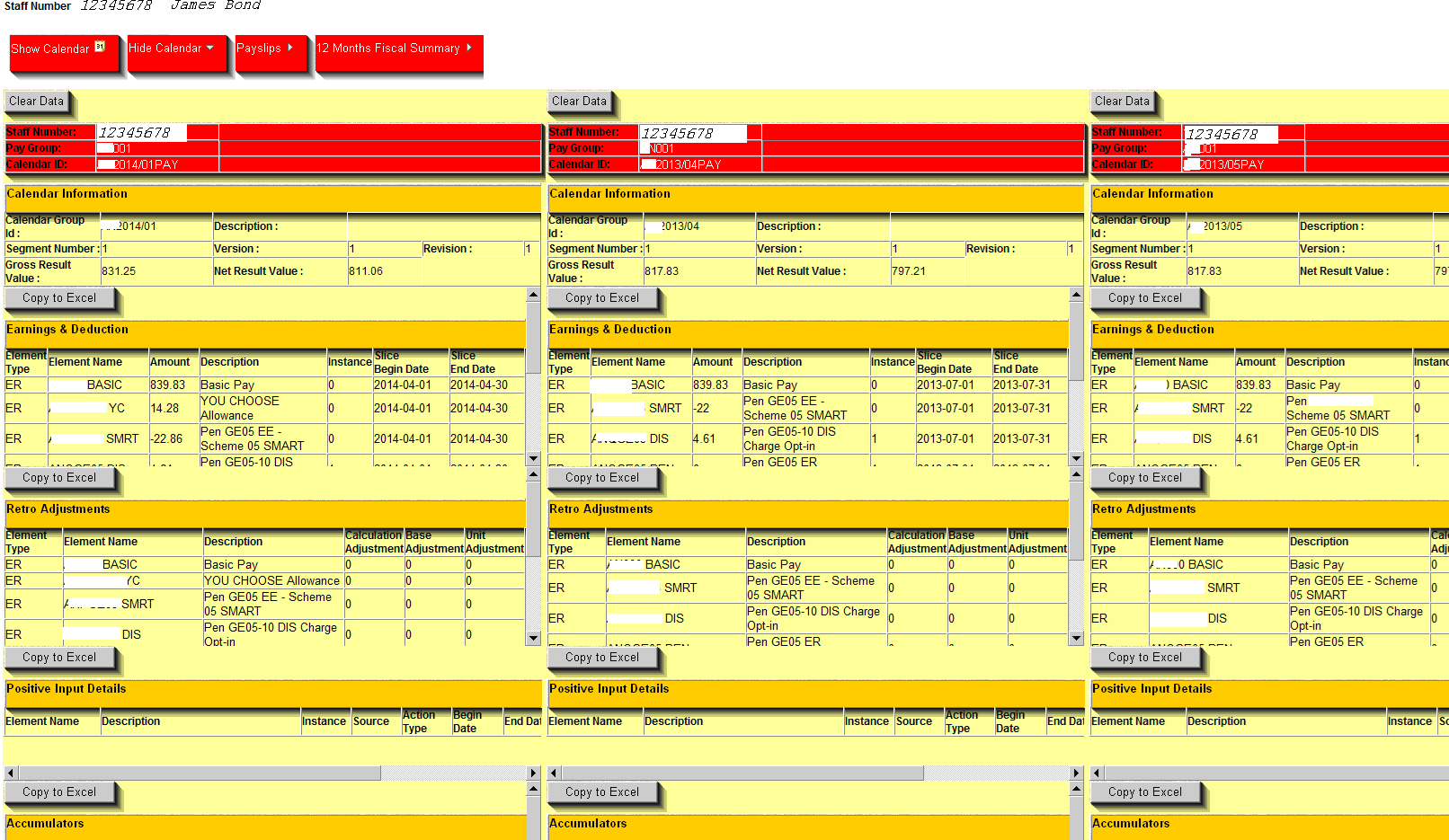Open the Hide Calendar dropdown
Image resolution: width=1449 pixels, height=840 pixels.
209,48
